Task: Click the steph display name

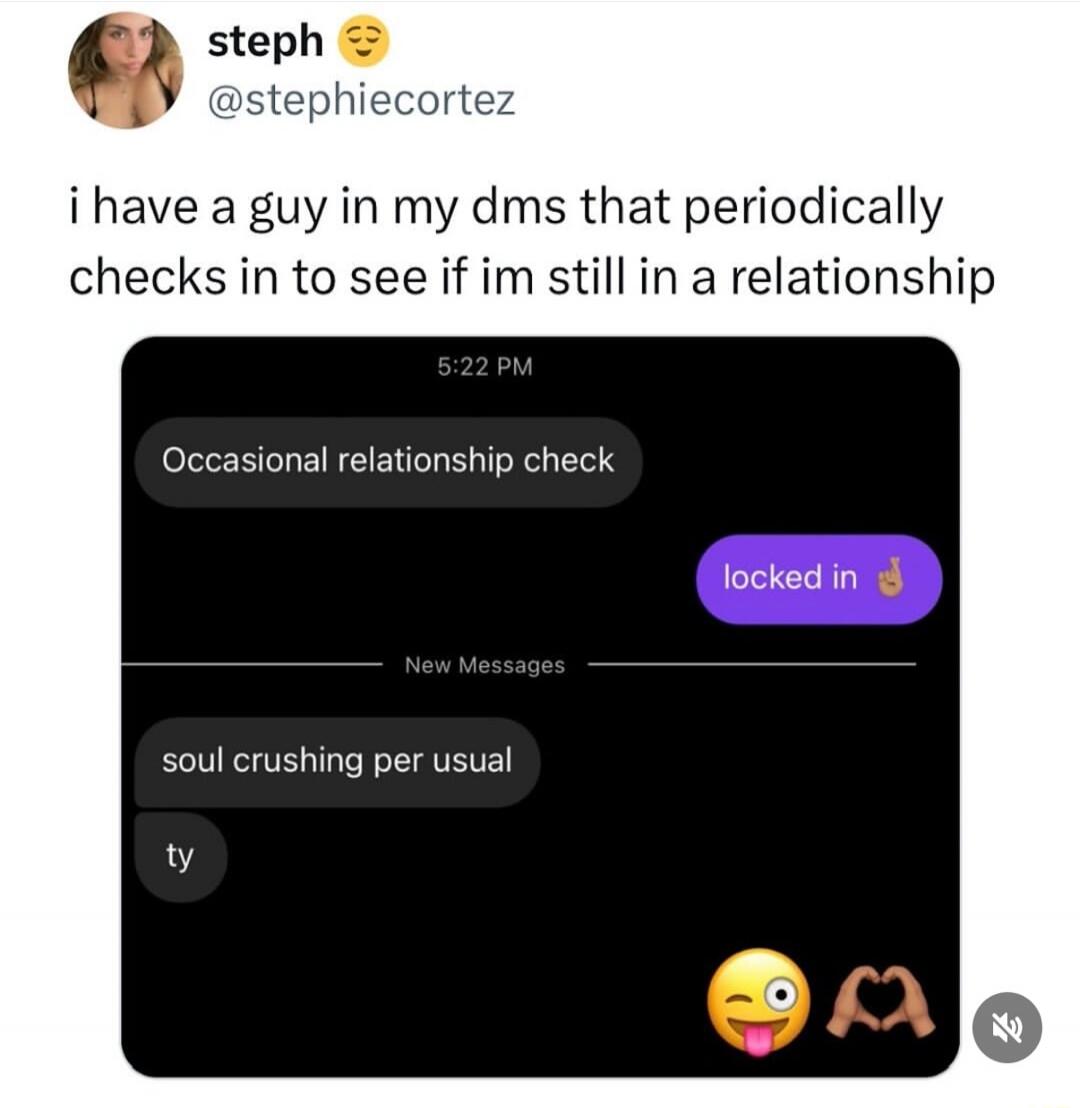Action: 266,41
